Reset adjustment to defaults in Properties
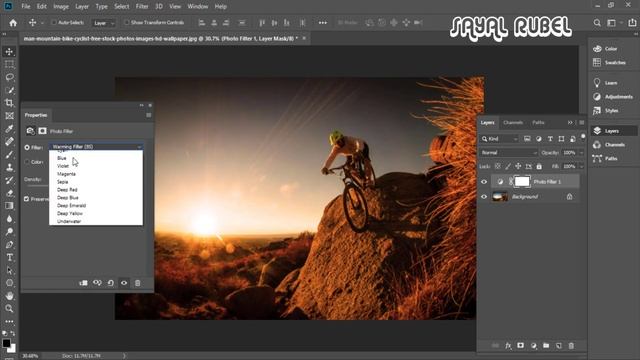 (111, 283)
